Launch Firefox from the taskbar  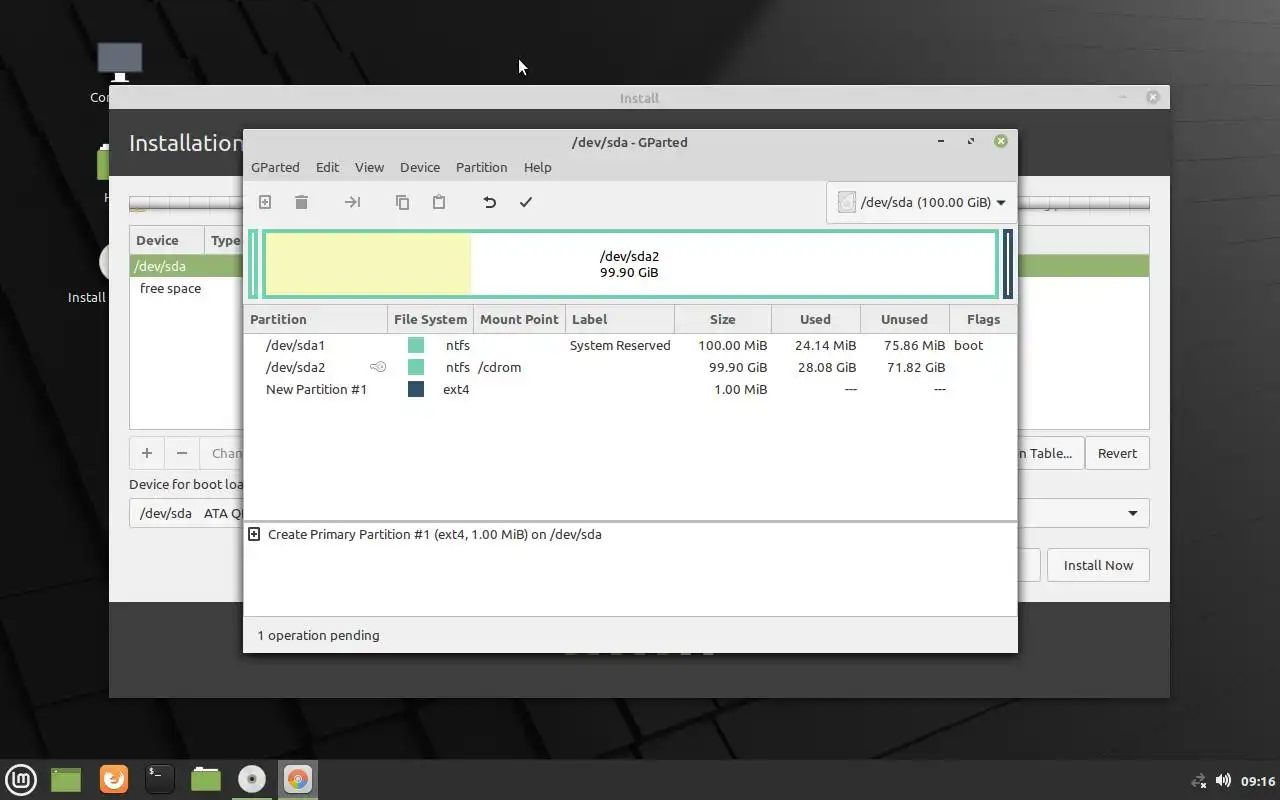click(x=114, y=779)
